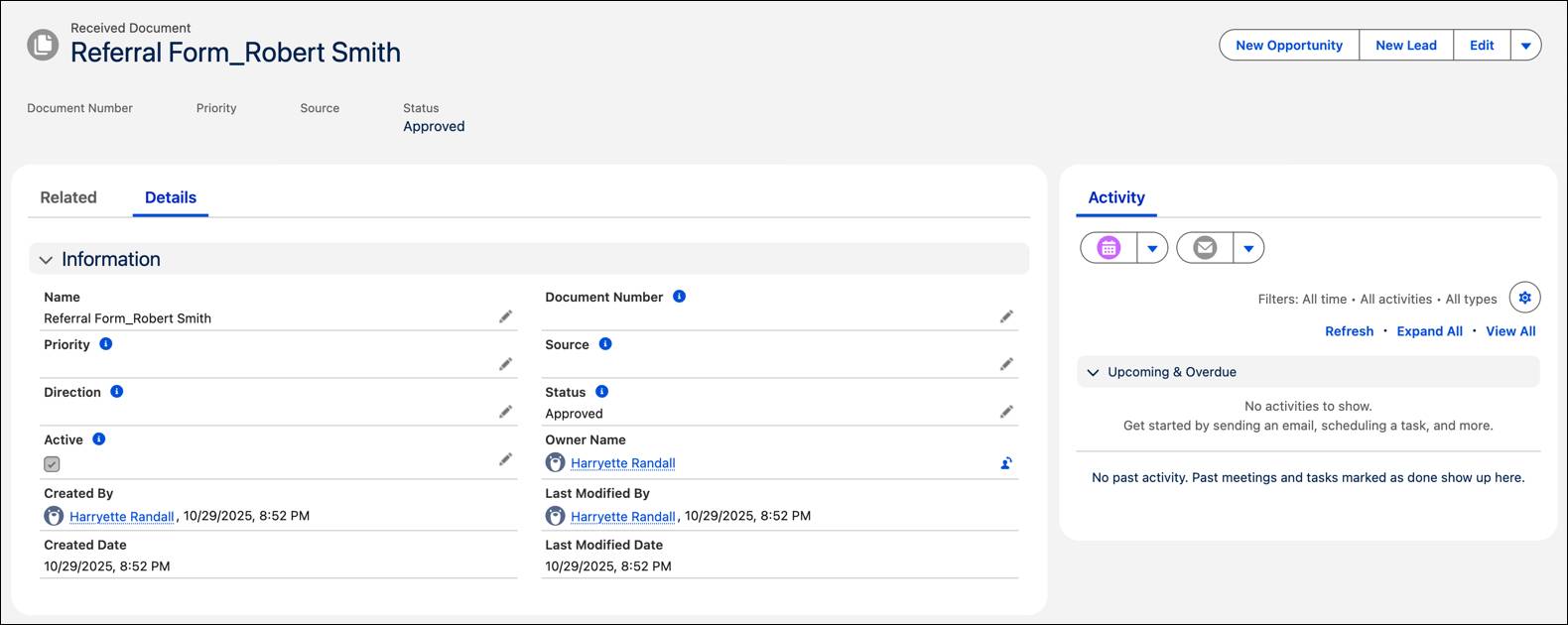Open the Harryette Randall owner link
This screenshot has height=625, width=1568.
[622, 463]
